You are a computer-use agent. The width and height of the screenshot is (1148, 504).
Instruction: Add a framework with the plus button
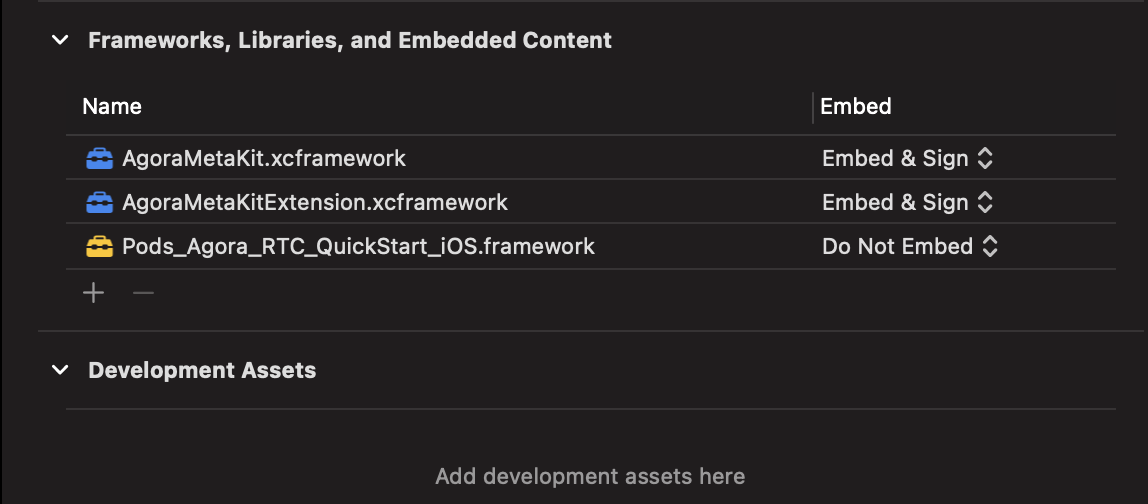[x=94, y=293]
